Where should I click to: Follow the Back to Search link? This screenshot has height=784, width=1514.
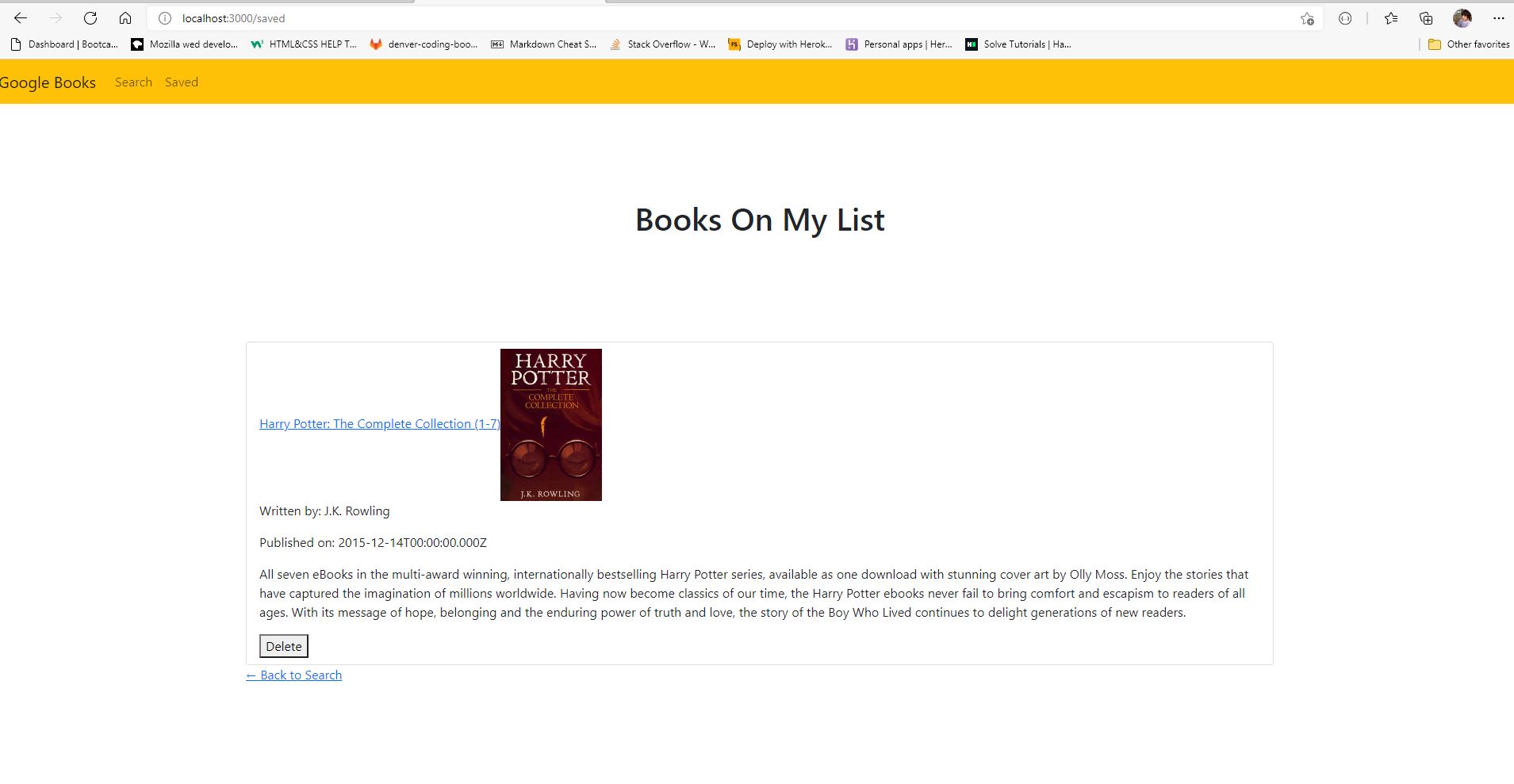point(294,675)
